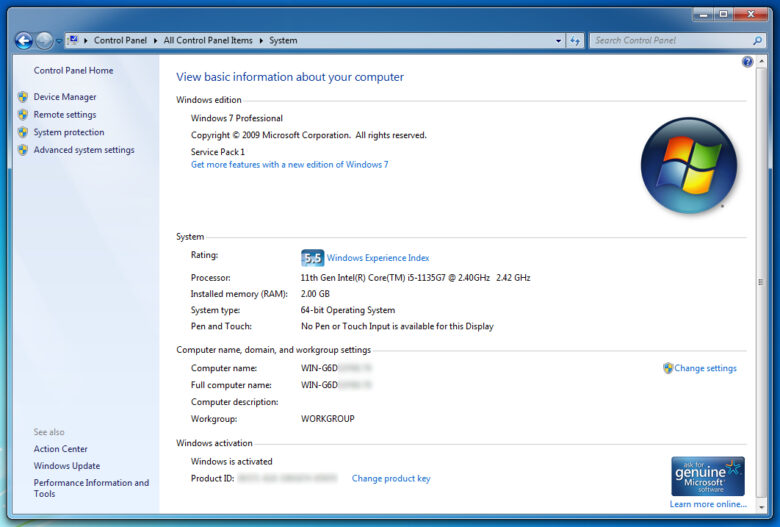Click the View basic information heading
780x527 pixels.
(290, 77)
